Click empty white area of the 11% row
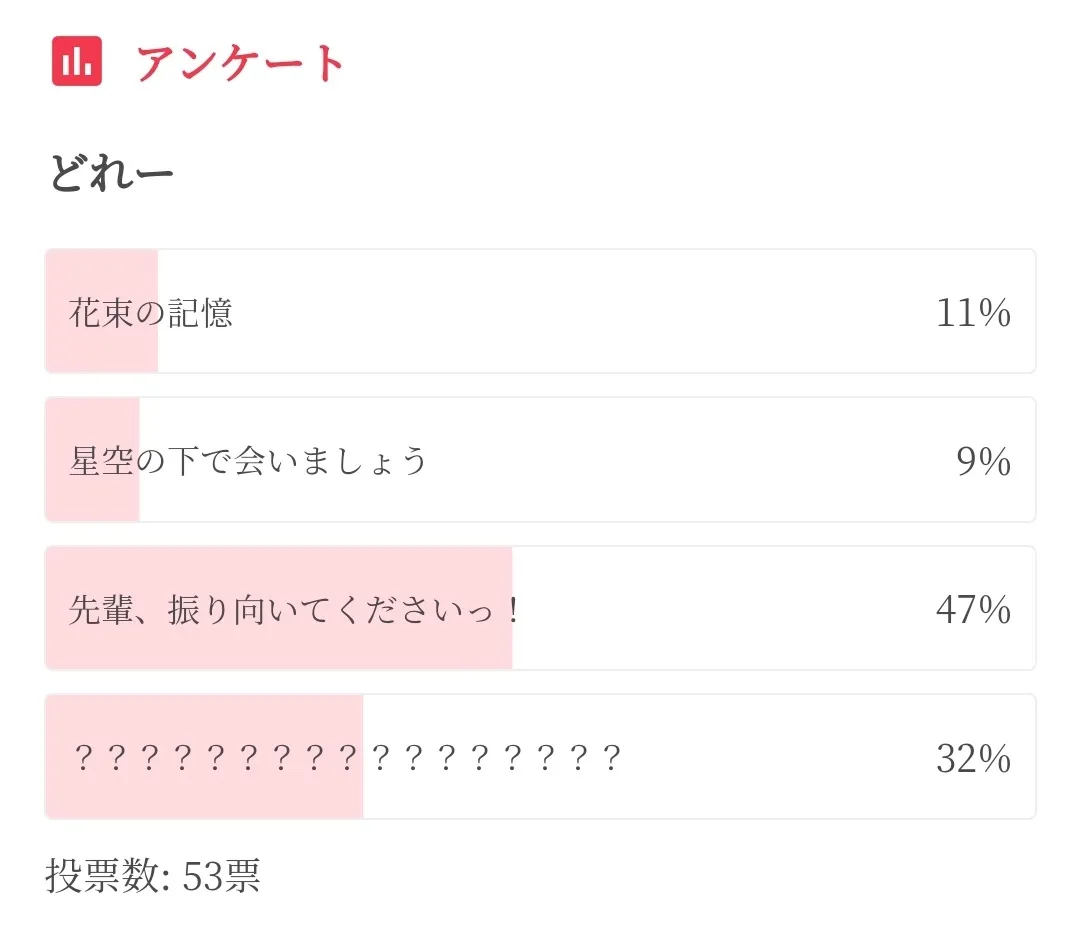 pyautogui.click(x=580, y=313)
